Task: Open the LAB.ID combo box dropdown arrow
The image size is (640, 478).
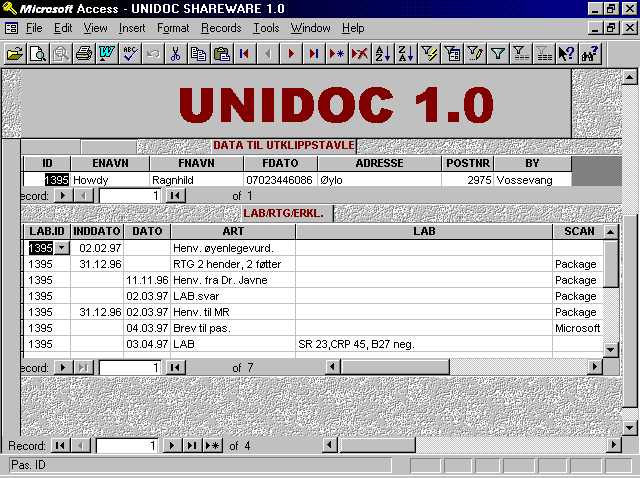Action: (62, 248)
